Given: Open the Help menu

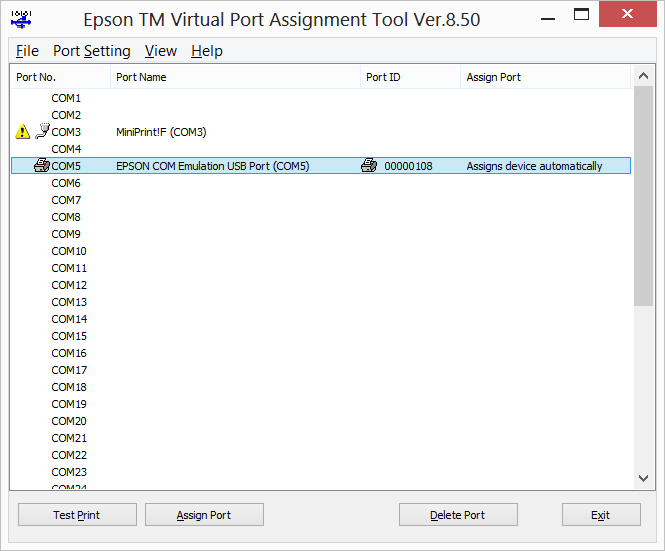Looking at the screenshot, I should click(x=207, y=51).
